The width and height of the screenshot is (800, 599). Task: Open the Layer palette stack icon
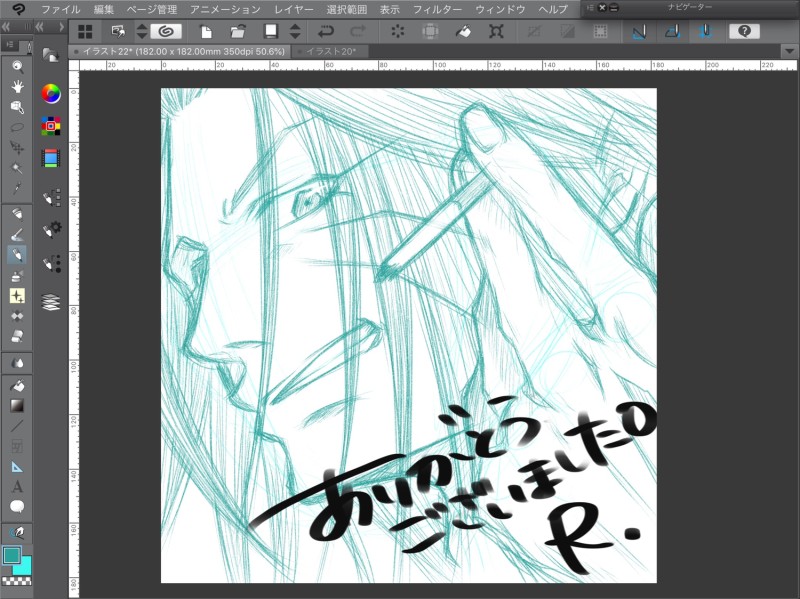click(x=51, y=302)
